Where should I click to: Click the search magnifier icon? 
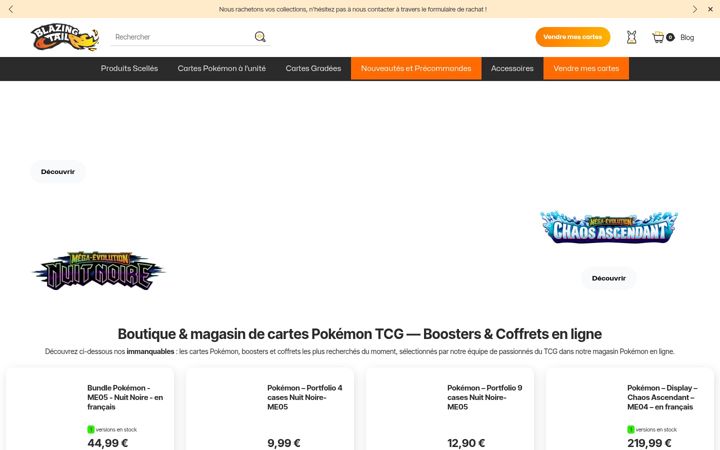(x=260, y=37)
